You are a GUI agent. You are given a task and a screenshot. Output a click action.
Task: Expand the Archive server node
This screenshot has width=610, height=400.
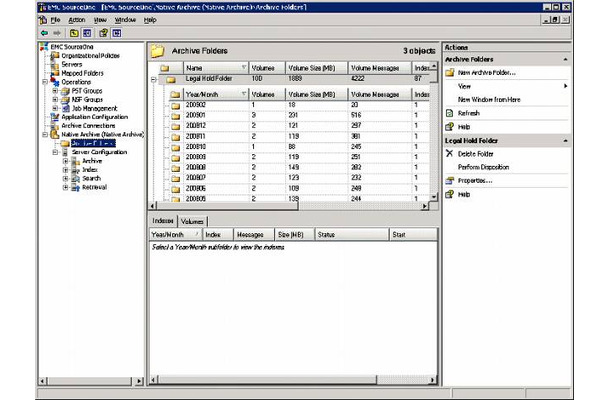click(66, 161)
